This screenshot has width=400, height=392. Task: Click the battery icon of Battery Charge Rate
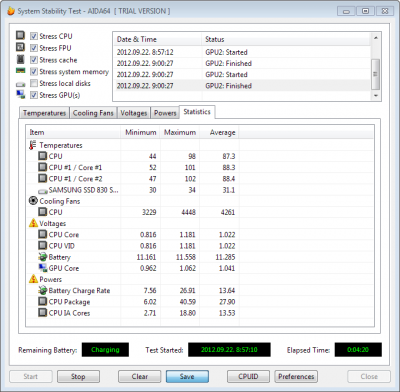click(x=43, y=290)
